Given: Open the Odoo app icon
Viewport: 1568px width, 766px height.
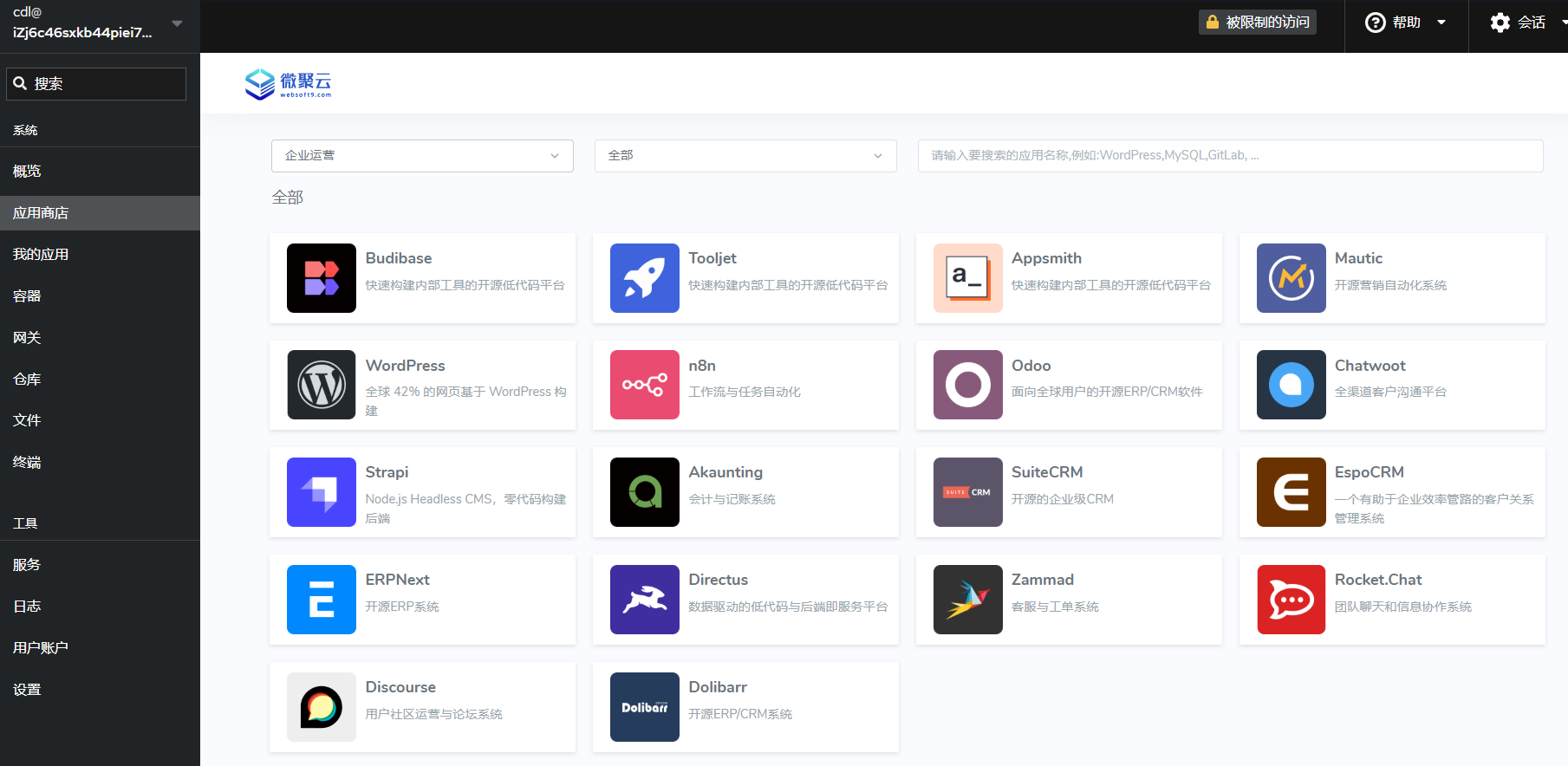Looking at the screenshot, I should tap(968, 385).
